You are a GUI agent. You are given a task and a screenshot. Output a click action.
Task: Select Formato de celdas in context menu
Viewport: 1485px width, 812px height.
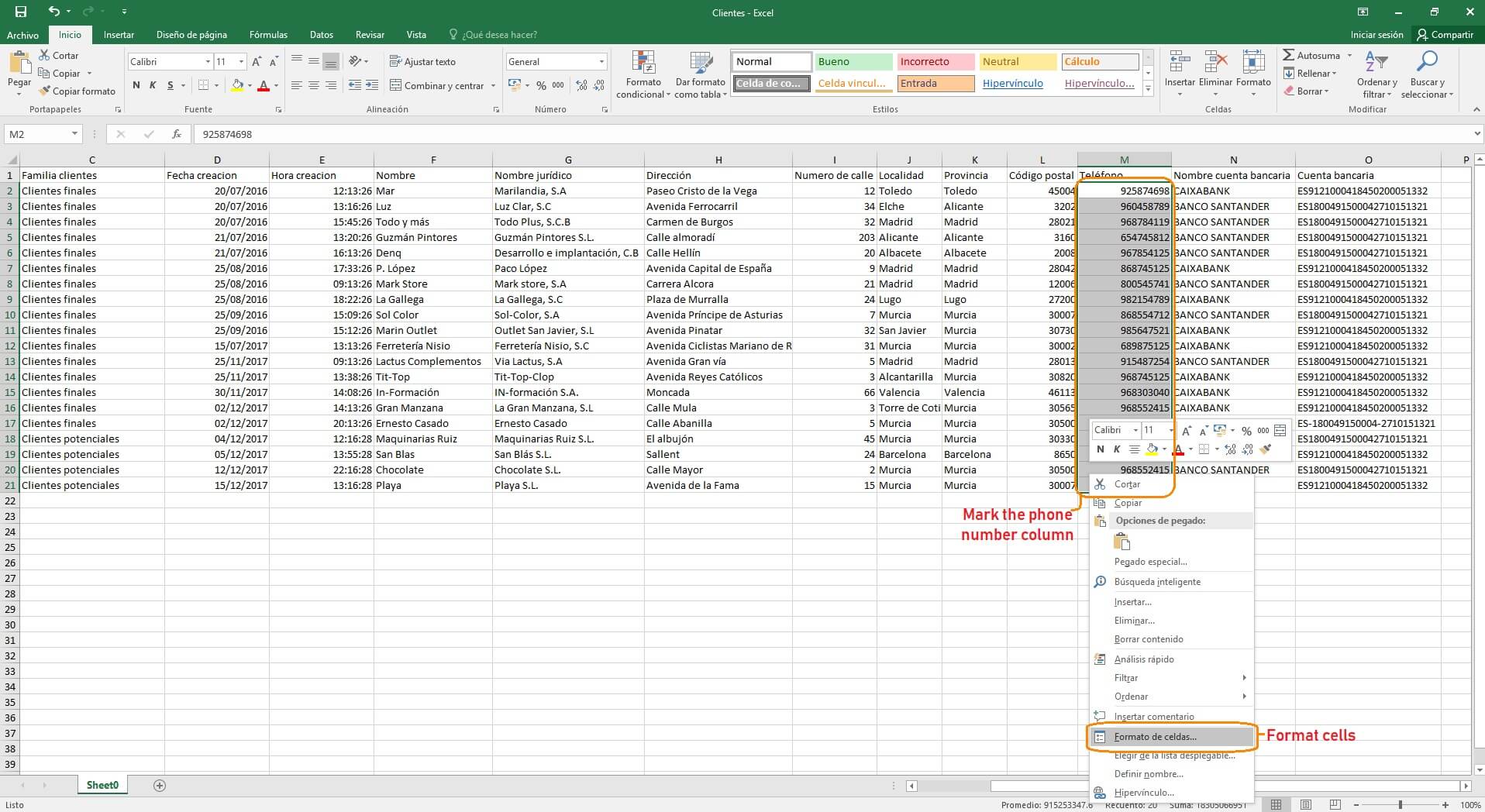1171,737
